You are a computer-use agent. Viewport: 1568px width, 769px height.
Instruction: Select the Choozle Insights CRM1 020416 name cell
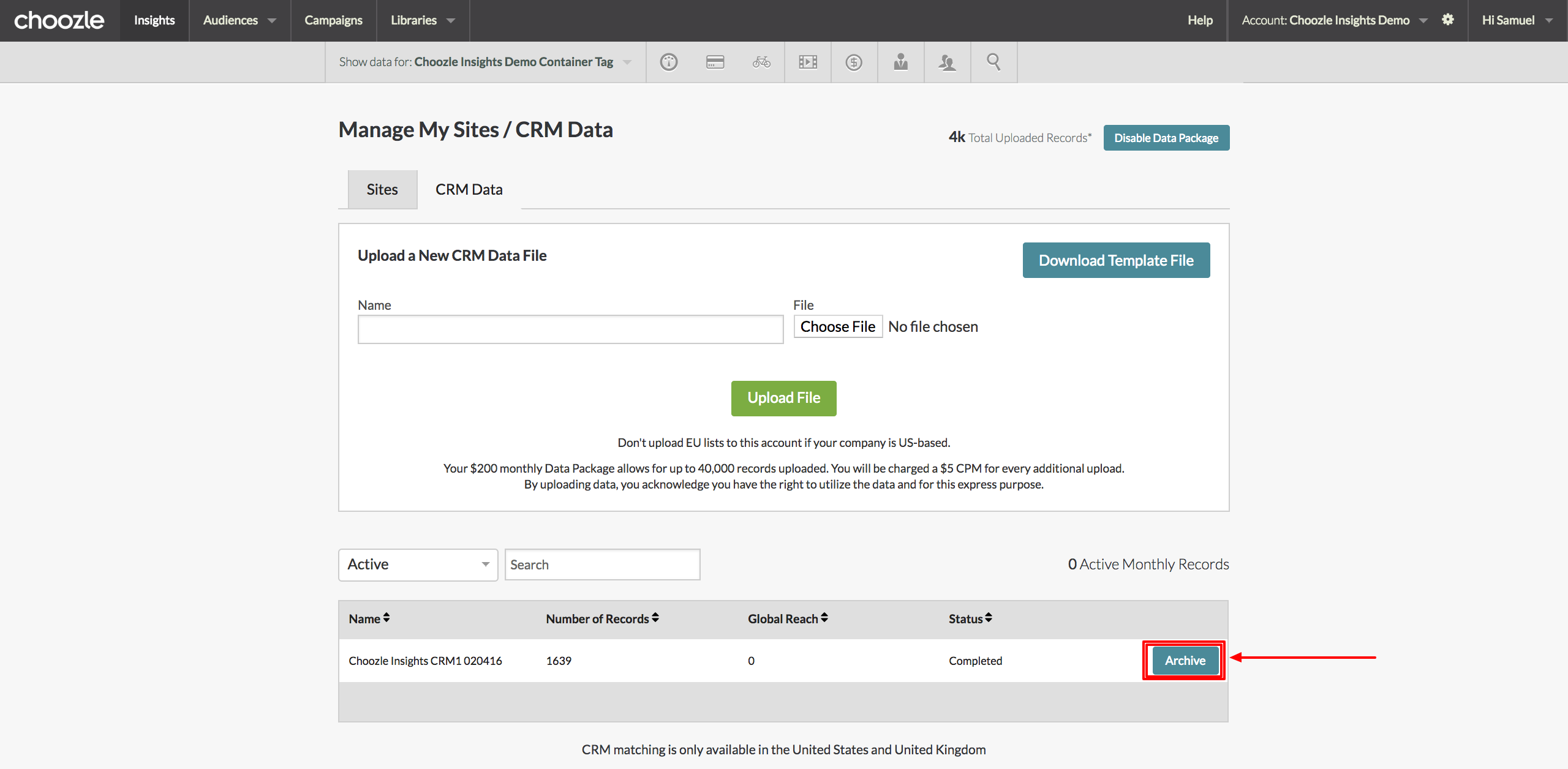tap(425, 661)
